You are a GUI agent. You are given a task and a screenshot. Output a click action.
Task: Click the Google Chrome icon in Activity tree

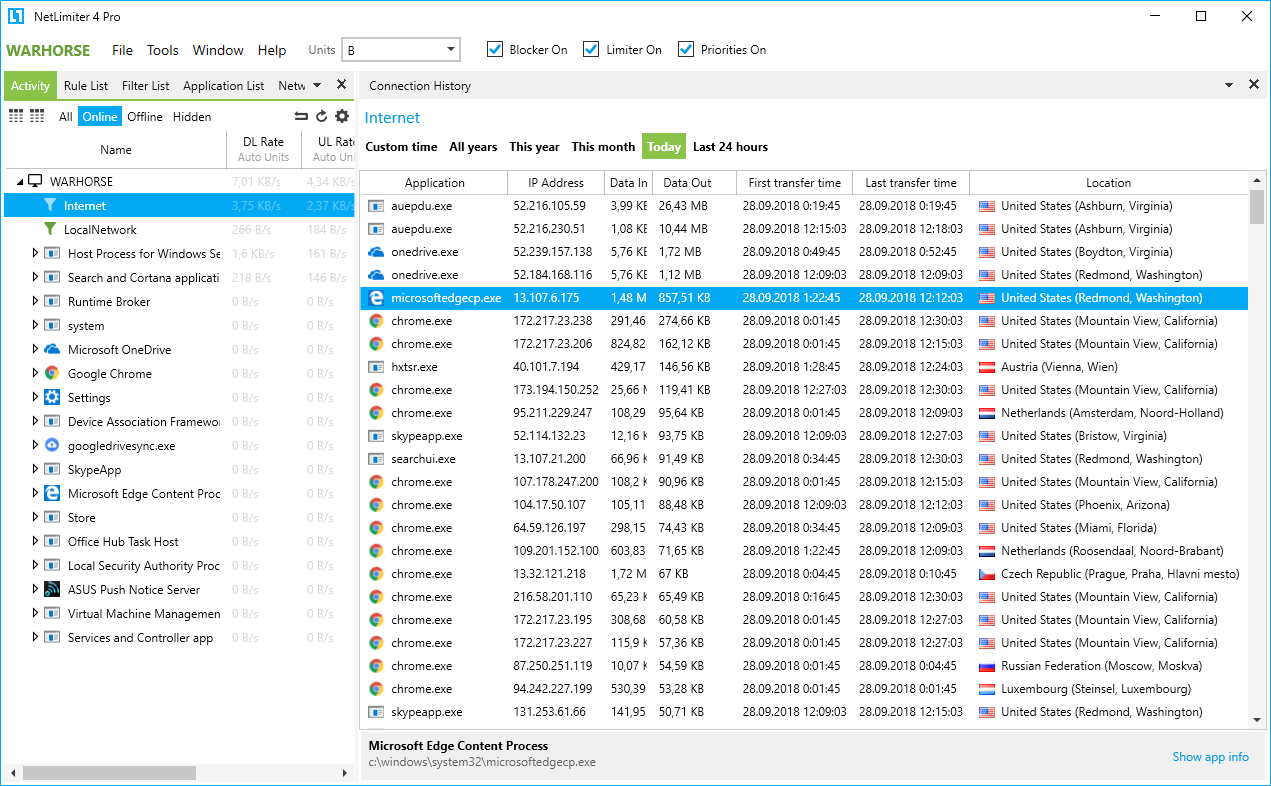(x=52, y=373)
